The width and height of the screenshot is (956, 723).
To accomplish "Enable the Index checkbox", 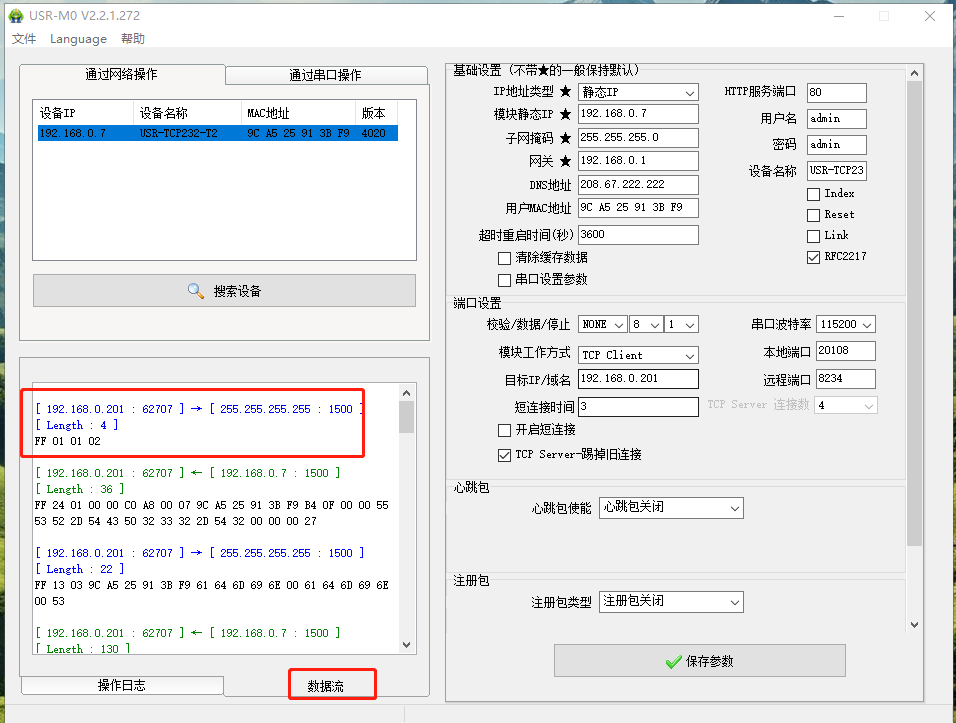I will click(813, 193).
